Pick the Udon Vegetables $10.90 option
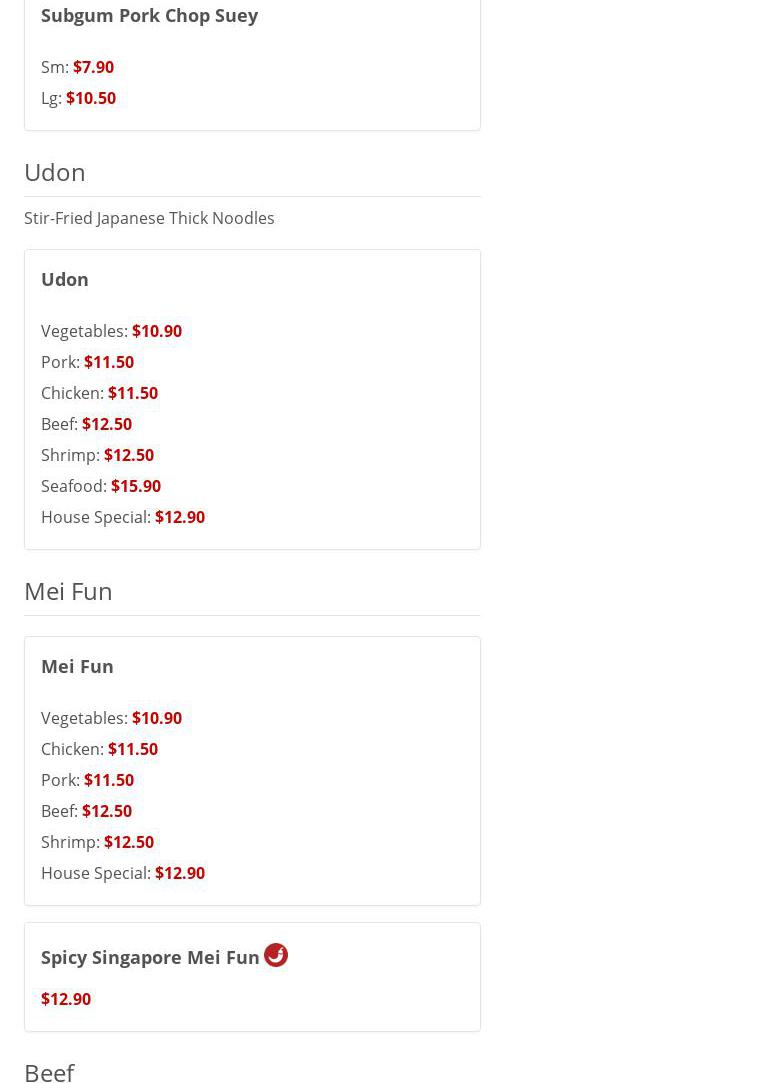Viewport: 770px width, 1083px height. [156, 331]
